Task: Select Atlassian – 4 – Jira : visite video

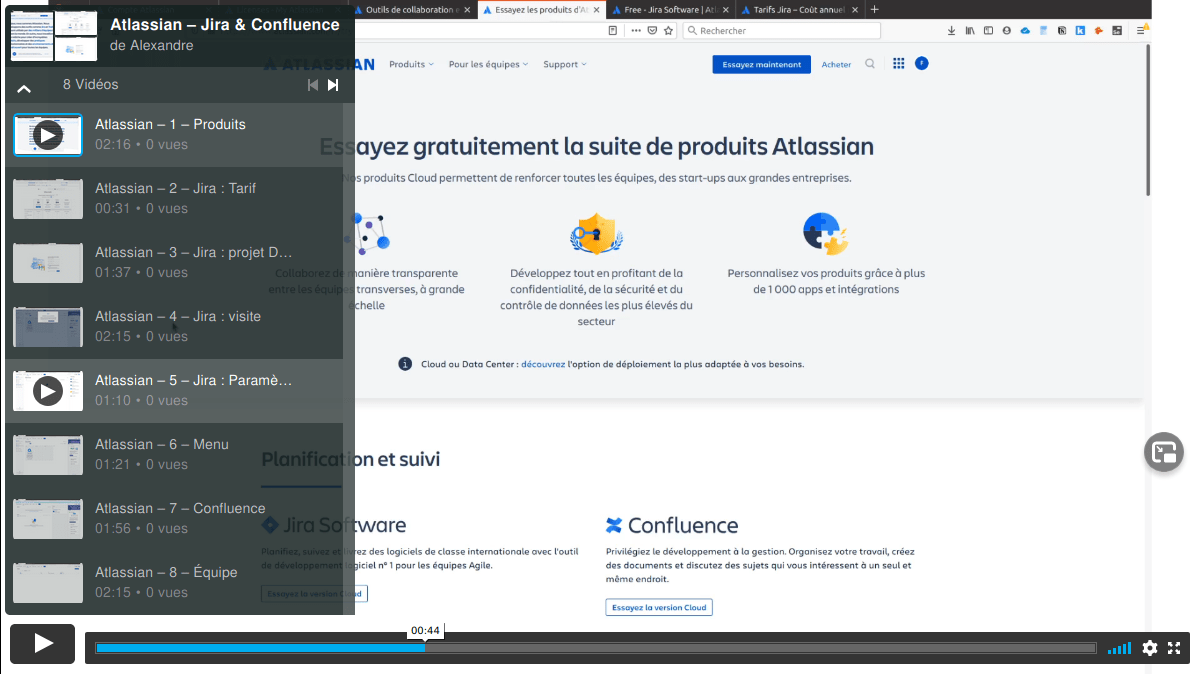Action: (174, 327)
